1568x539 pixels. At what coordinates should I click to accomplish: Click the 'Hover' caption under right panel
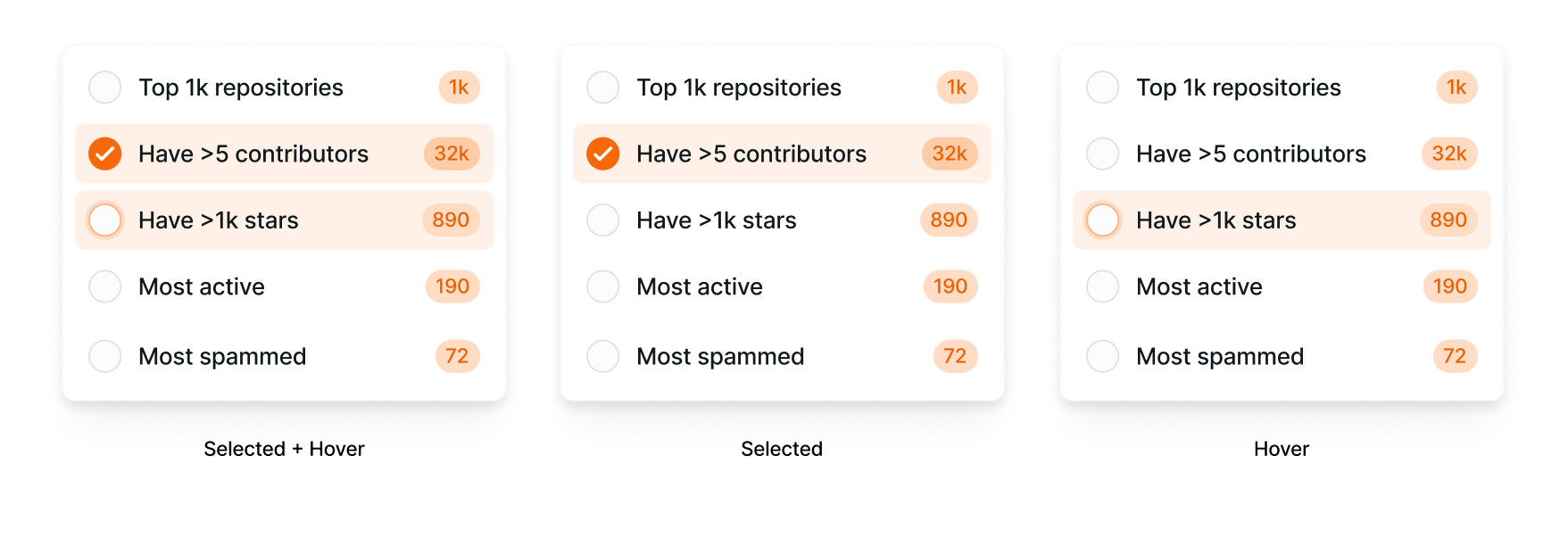pyautogui.click(x=1281, y=449)
